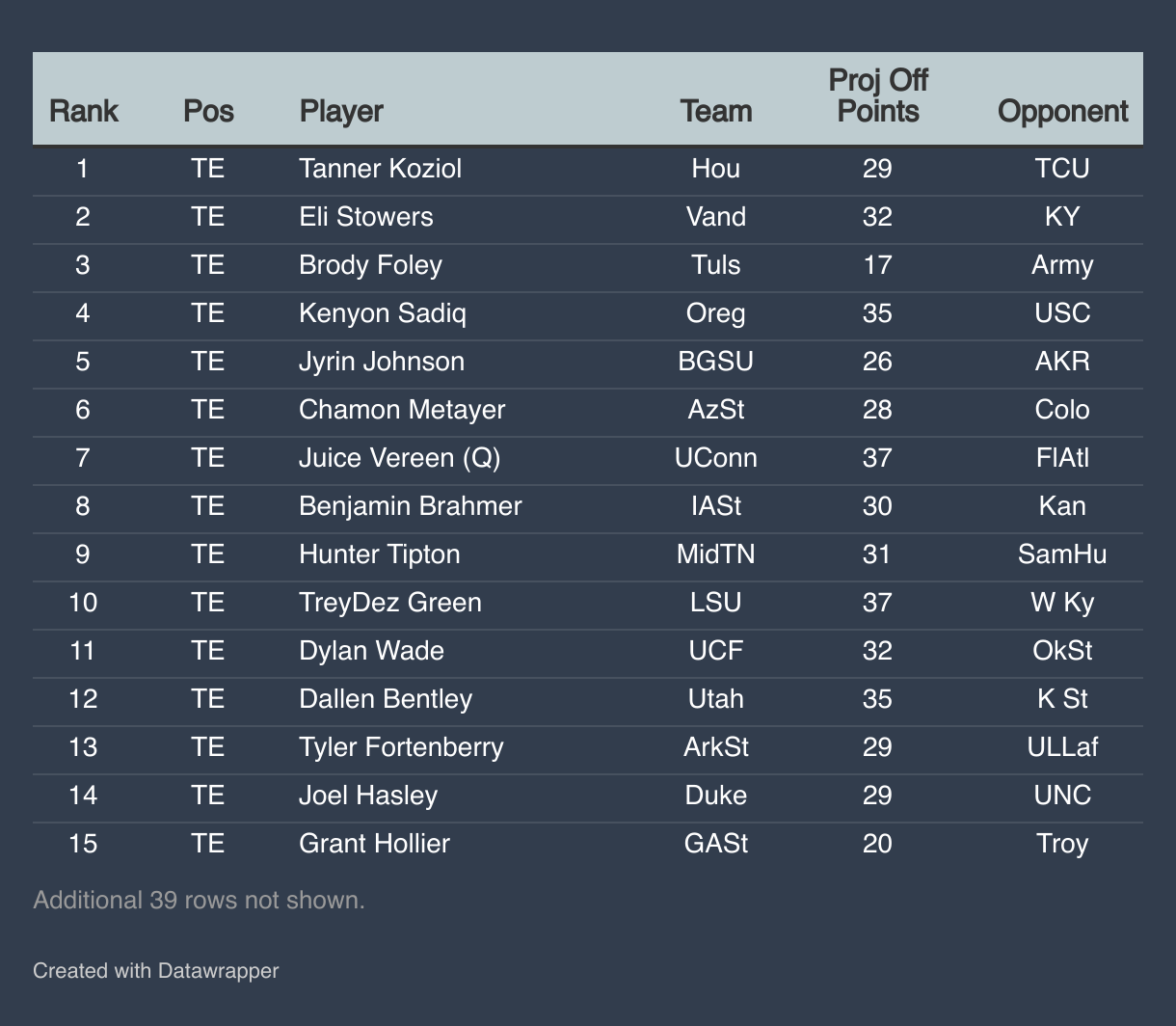Image resolution: width=1176 pixels, height=1026 pixels.
Task: Select Juice Vereen (Q) cell
Action: point(400,458)
